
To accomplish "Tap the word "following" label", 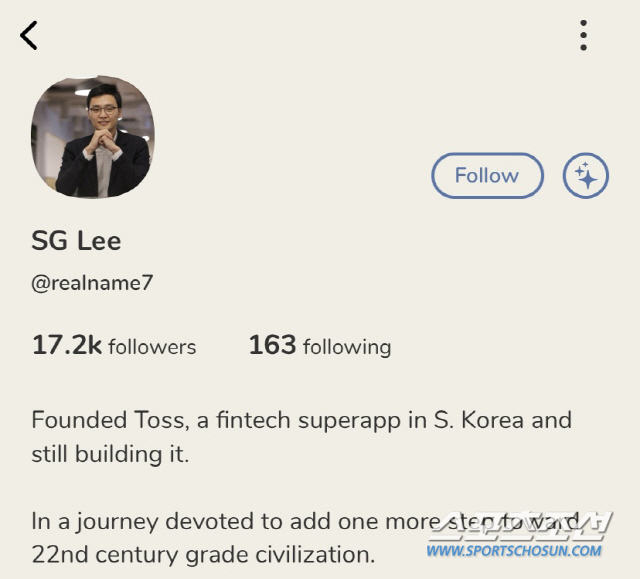I will tap(346, 347).
